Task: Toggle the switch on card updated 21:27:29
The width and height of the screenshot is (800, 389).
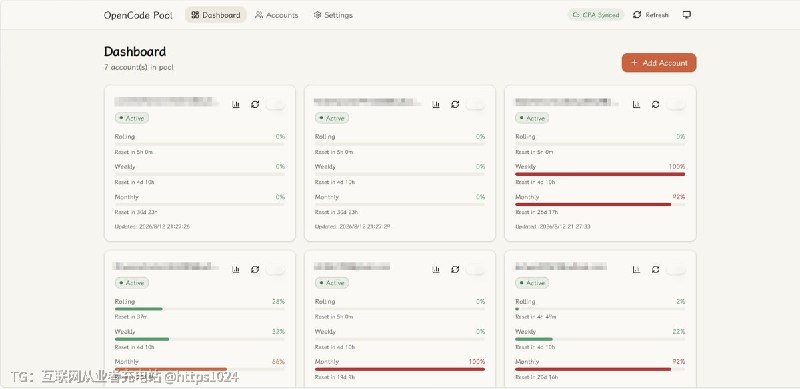Action: 476,104
